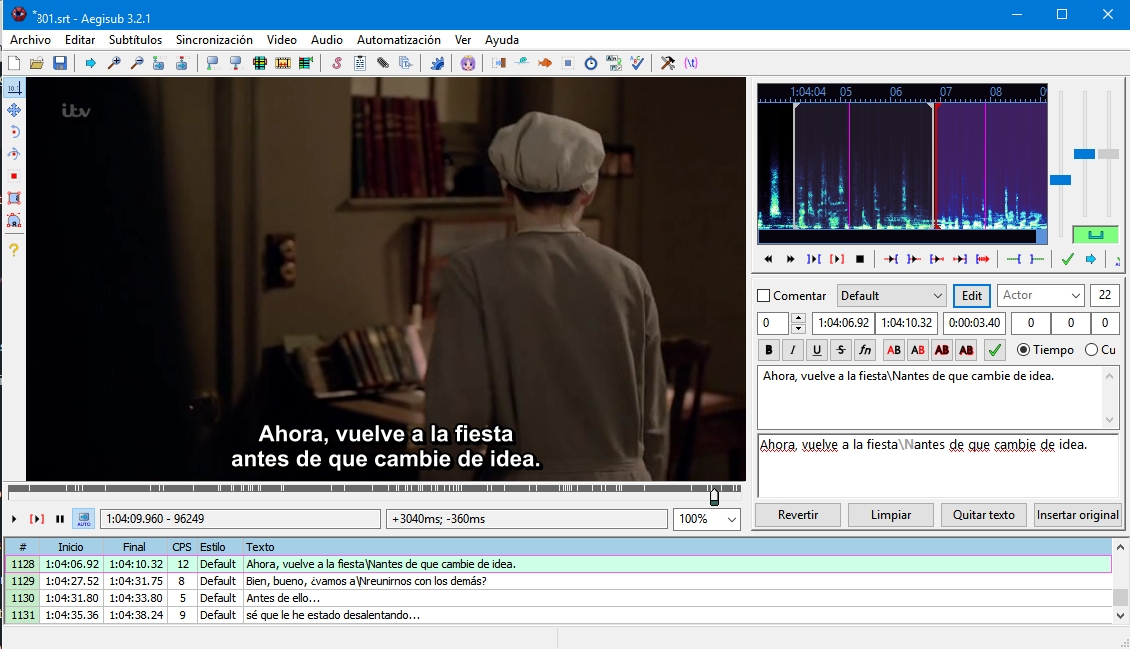This screenshot has width=1130, height=649.
Task: Decrease layer number with down stepper
Action: tap(798, 328)
